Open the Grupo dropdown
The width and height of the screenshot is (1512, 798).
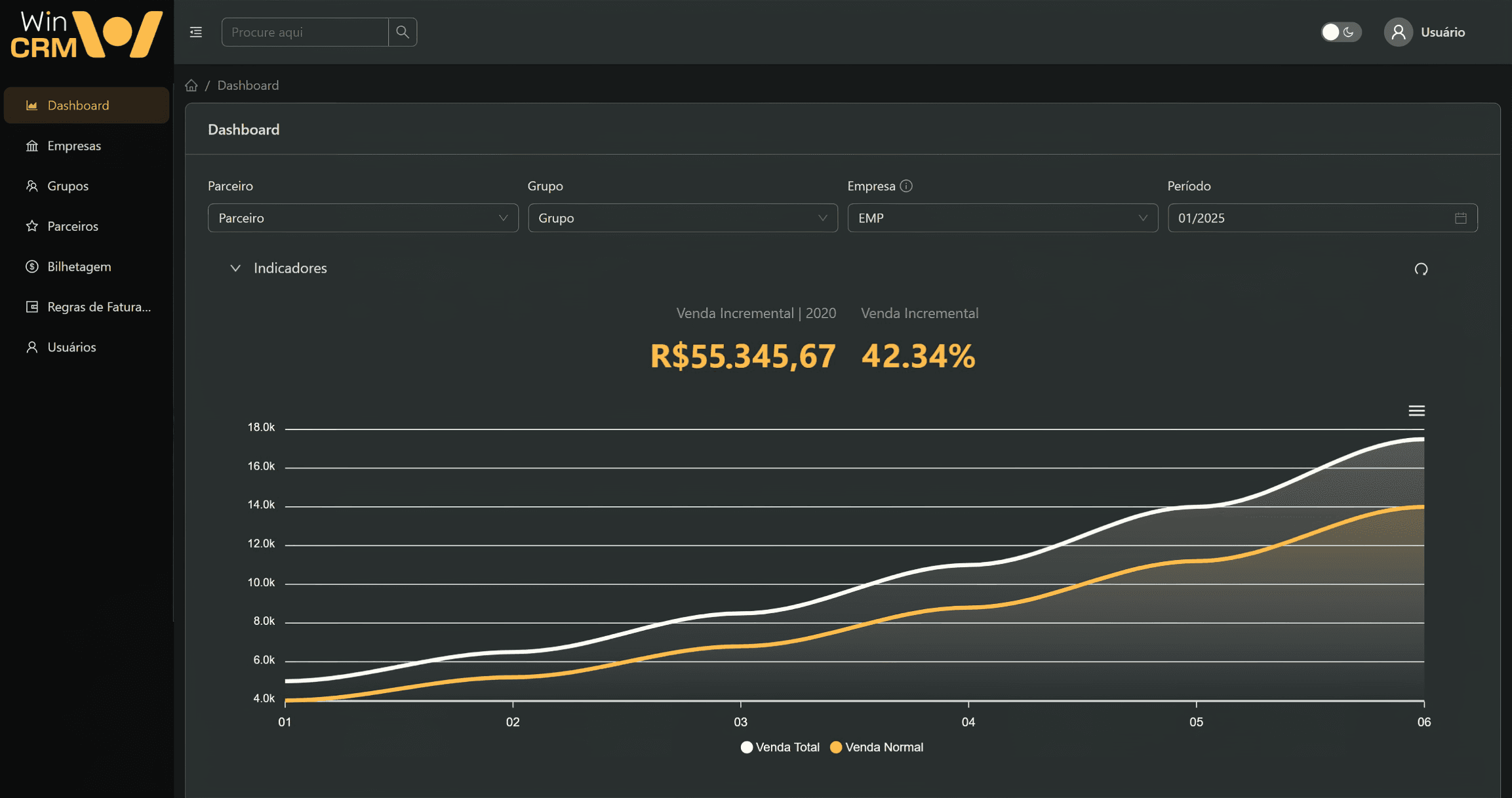pyautogui.click(x=682, y=218)
